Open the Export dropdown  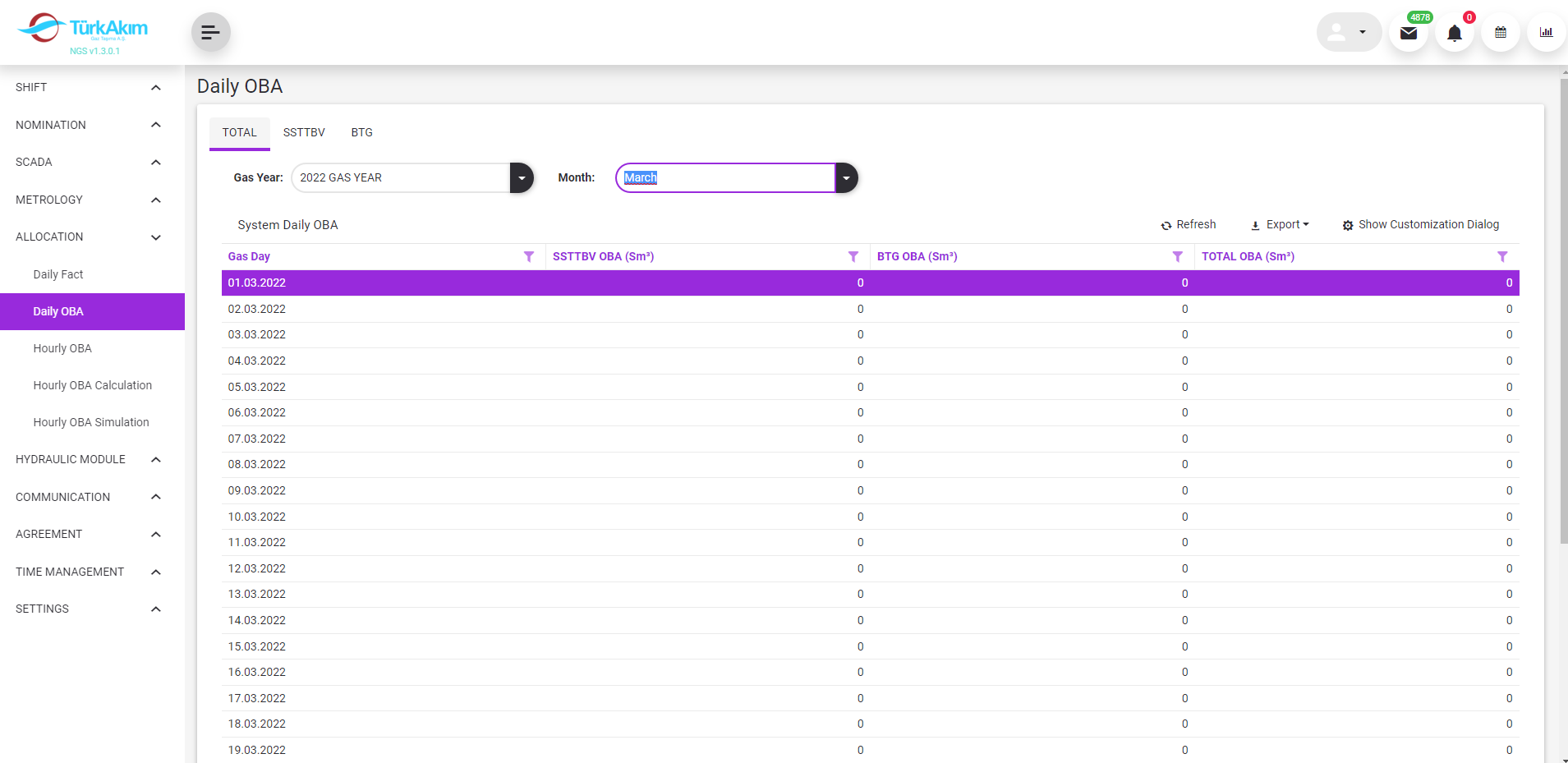click(x=1280, y=225)
